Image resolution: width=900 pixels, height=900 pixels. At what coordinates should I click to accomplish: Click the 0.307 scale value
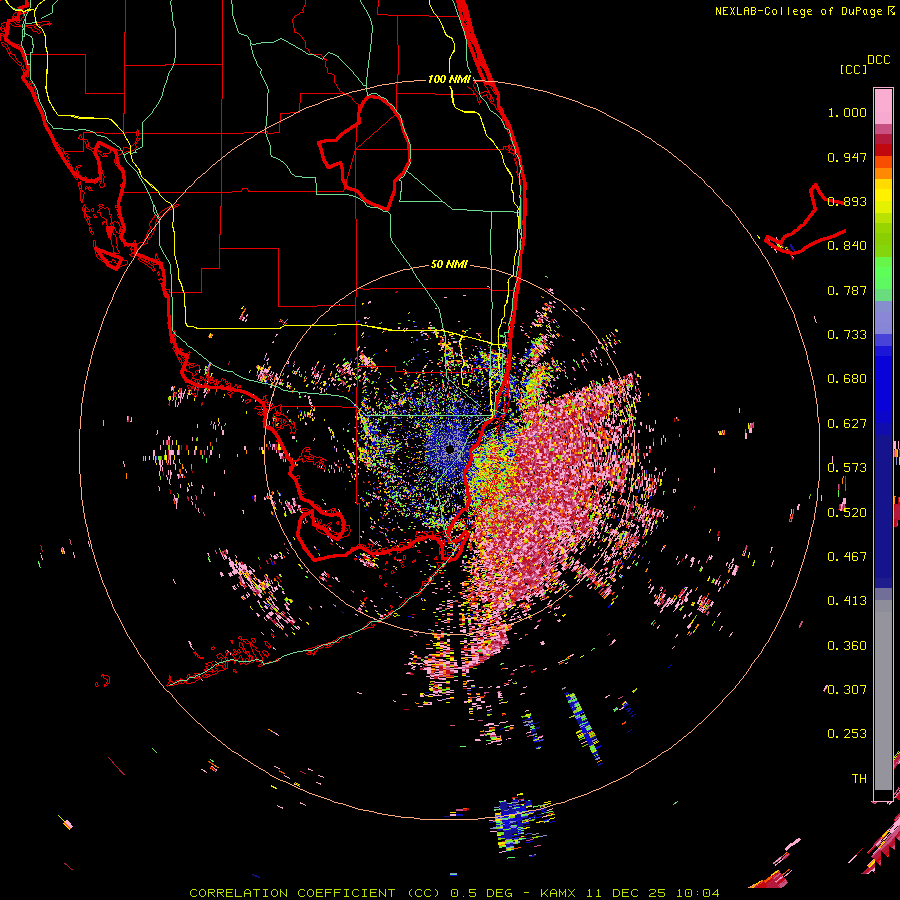pyautogui.click(x=847, y=689)
